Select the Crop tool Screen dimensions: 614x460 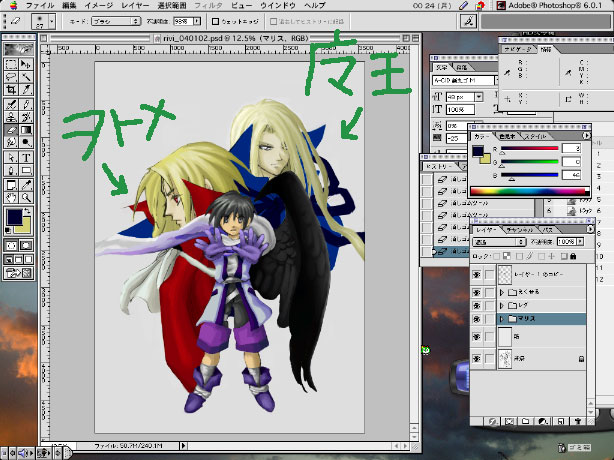click(11, 89)
